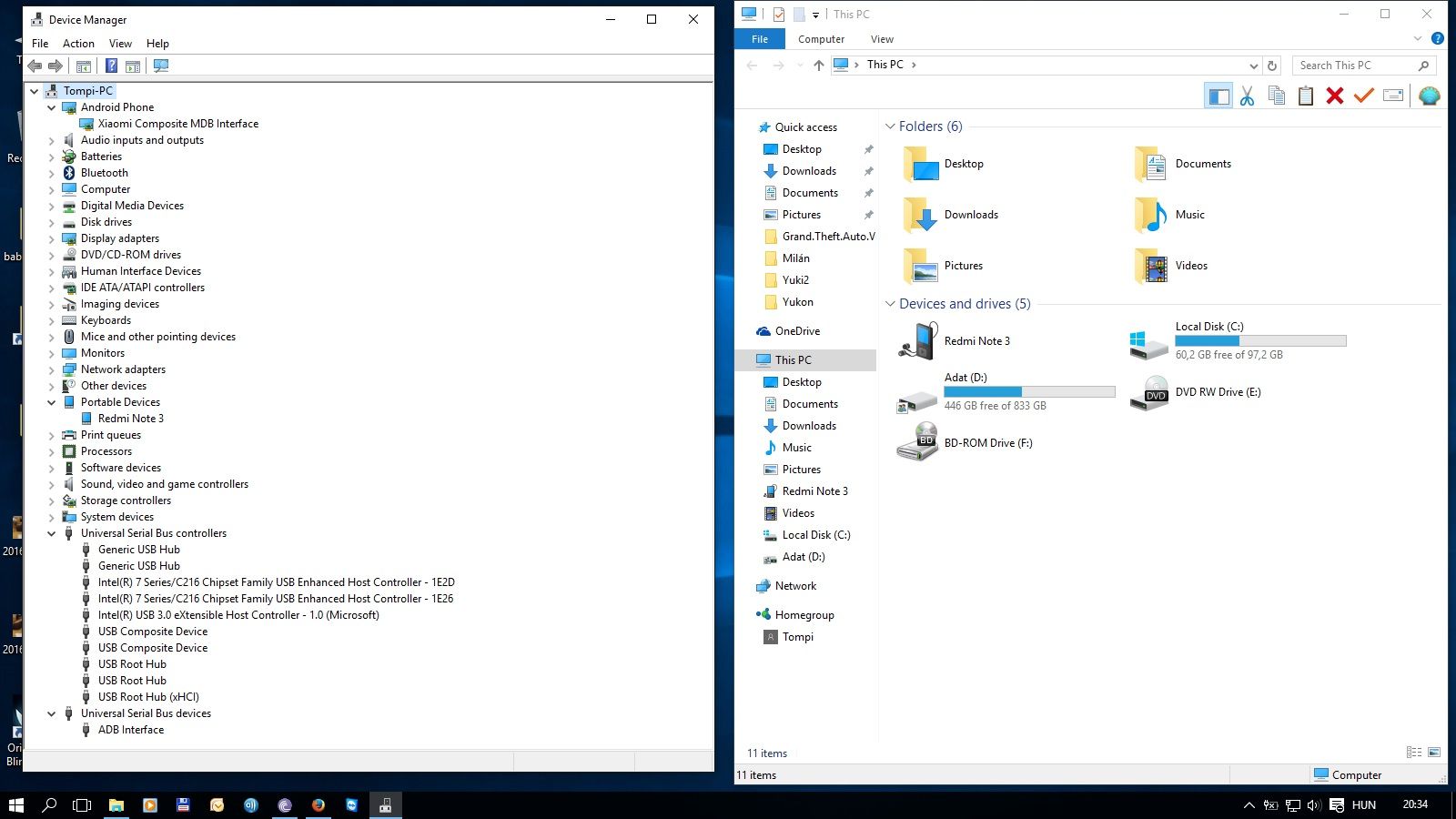Click the red X Delete icon in File Explorer

(x=1335, y=96)
